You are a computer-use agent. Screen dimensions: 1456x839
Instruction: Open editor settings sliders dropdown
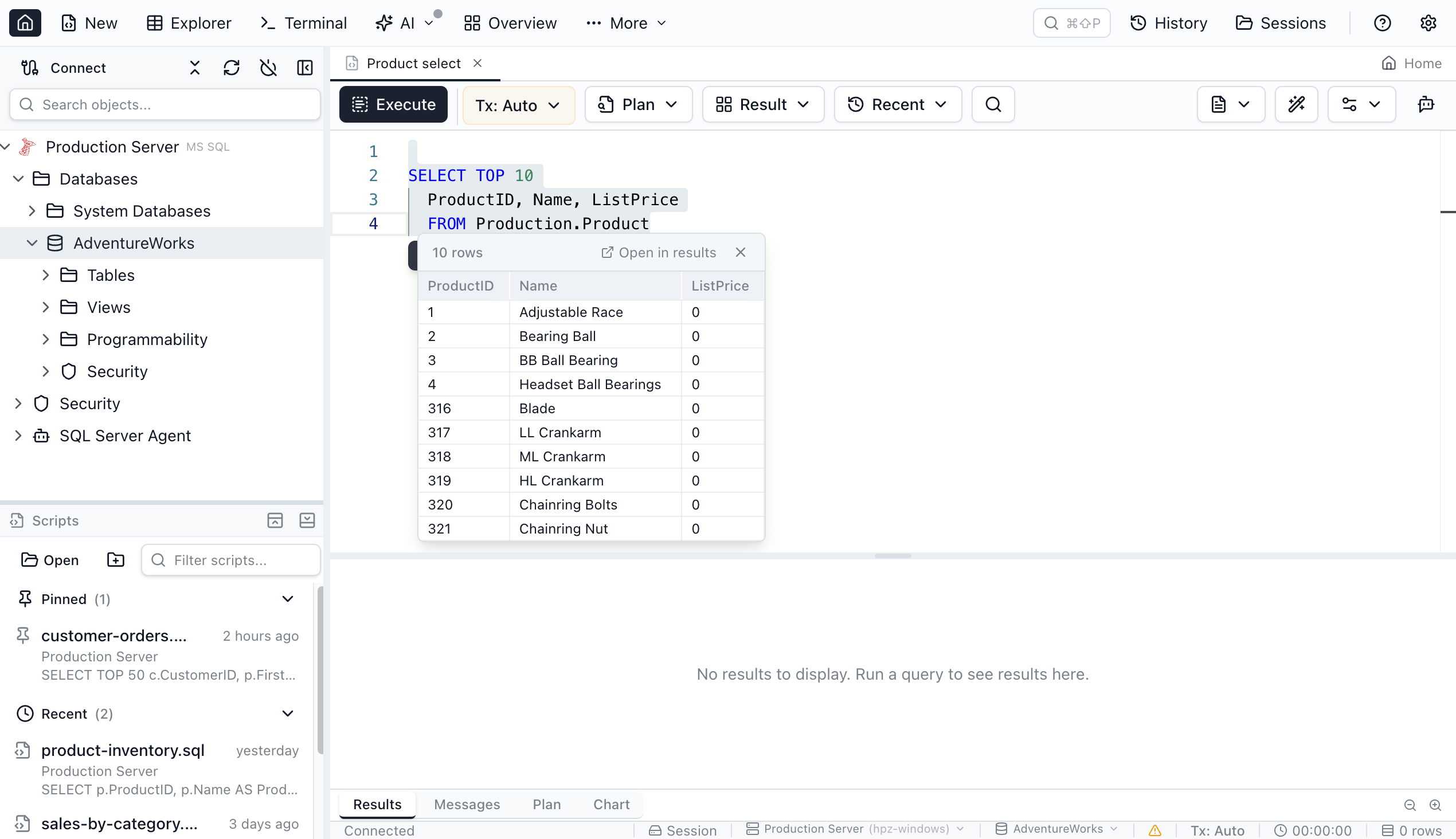(x=1361, y=105)
